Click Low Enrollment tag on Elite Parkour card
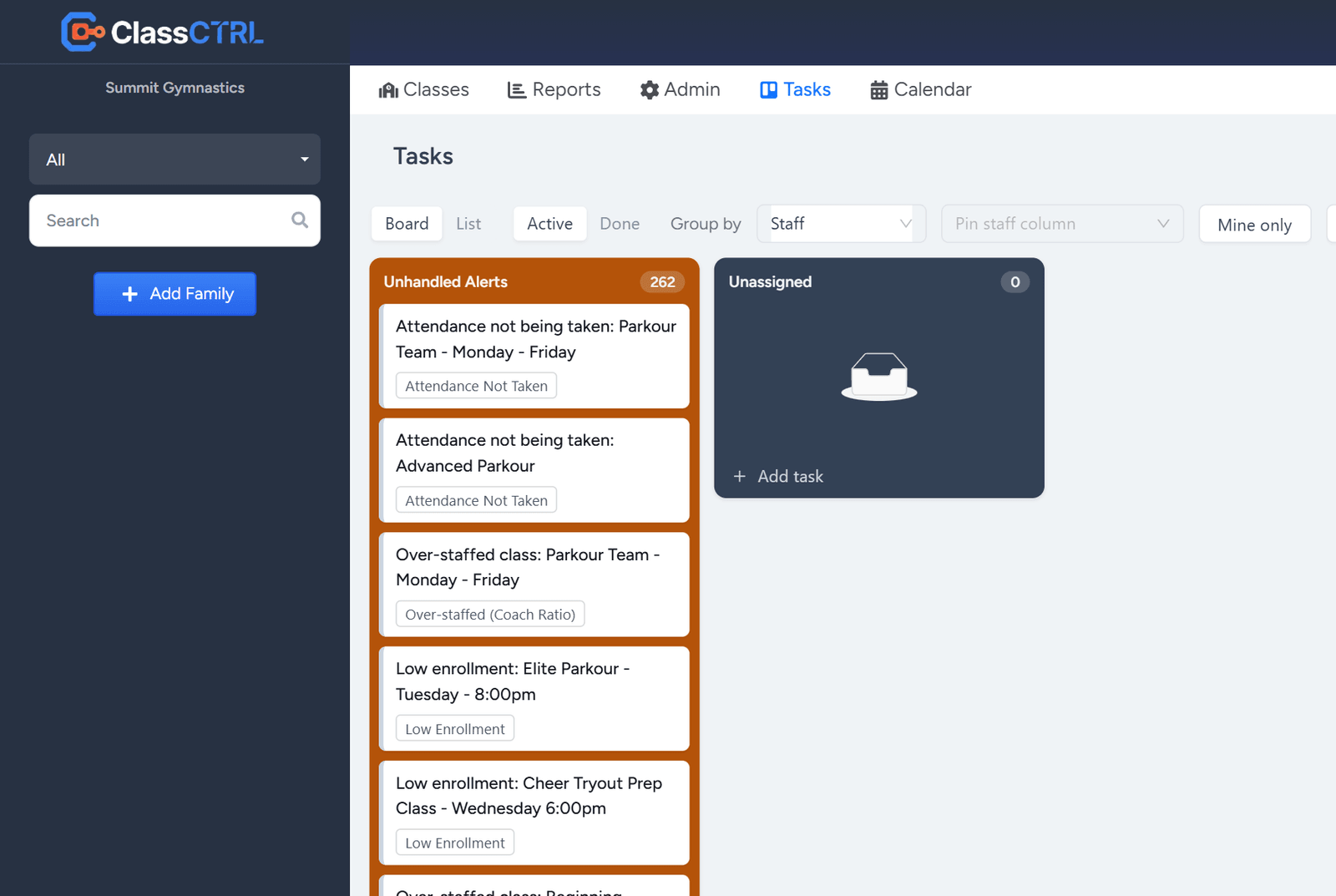This screenshot has width=1336, height=896. (x=455, y=729)
